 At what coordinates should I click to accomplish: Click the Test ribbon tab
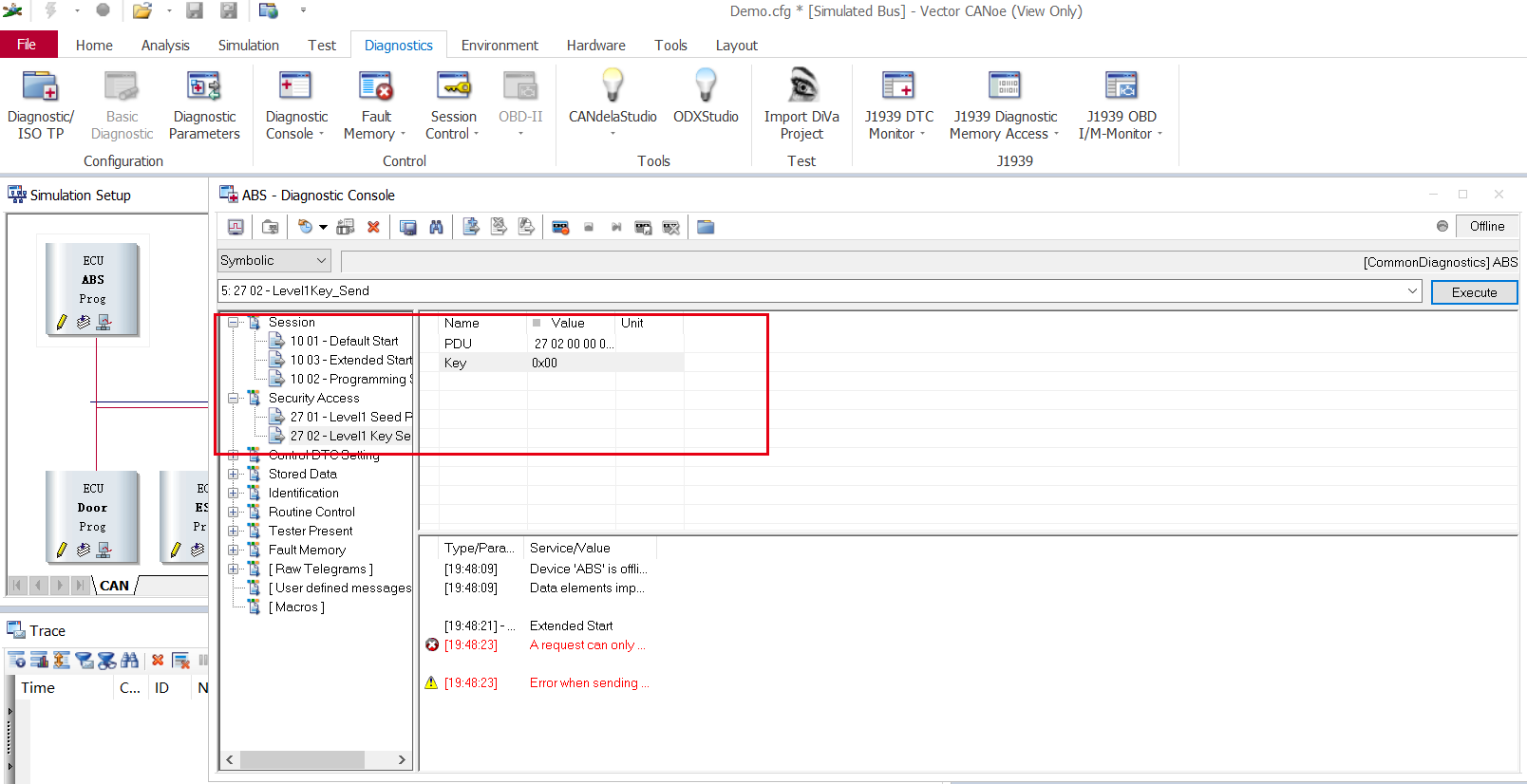[322, 46]
